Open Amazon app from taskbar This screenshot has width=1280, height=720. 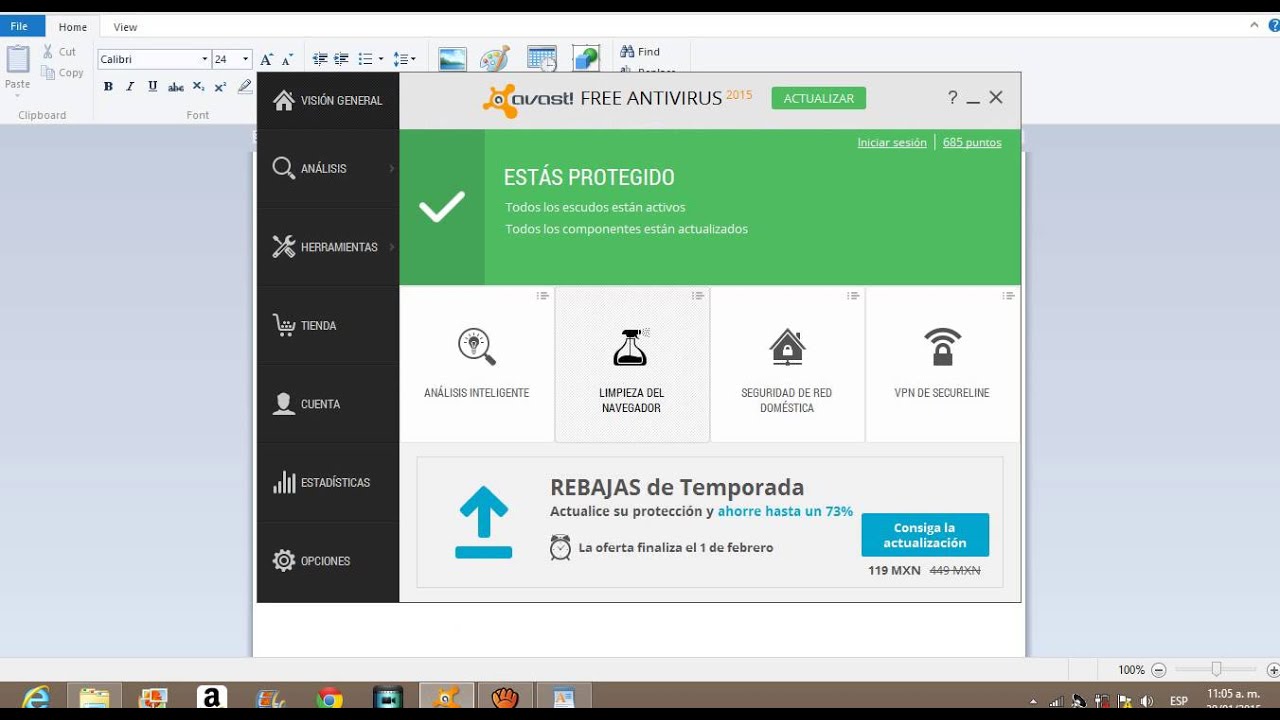pyautogui.click(x=212, y=698)
